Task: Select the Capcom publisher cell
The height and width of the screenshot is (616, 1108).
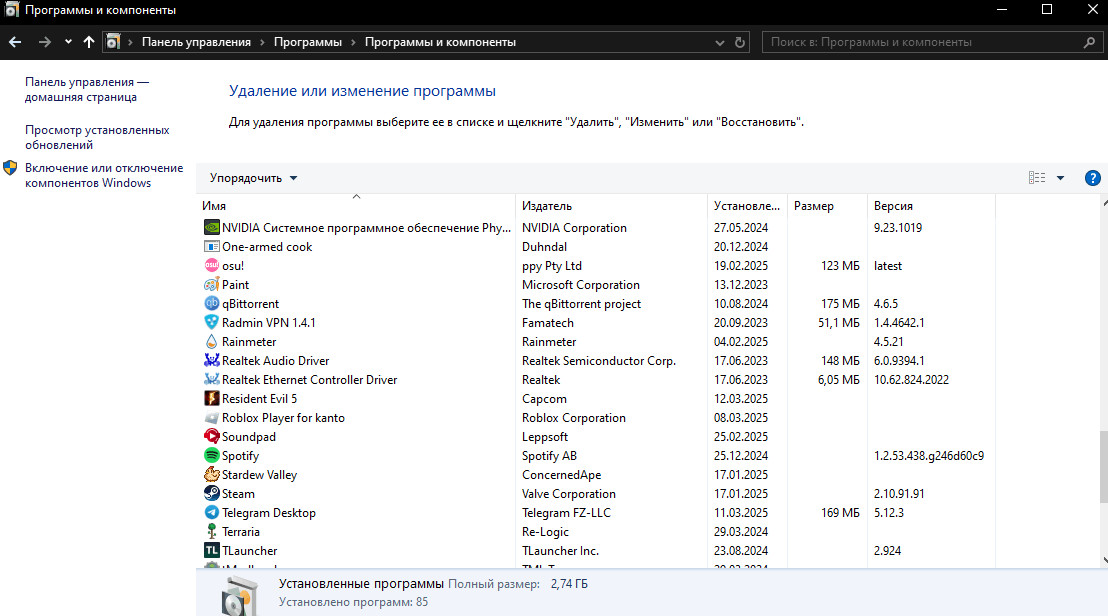Action: click(x=544, y=399)
